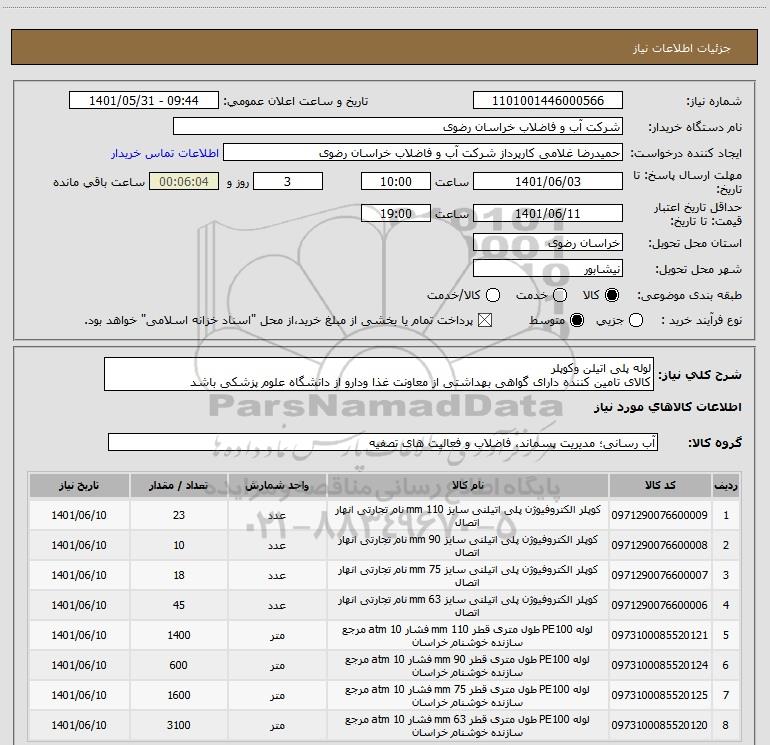Click product code 0973100085520121
The height and width of the screenshot is (745, 770).
(660, 635)
